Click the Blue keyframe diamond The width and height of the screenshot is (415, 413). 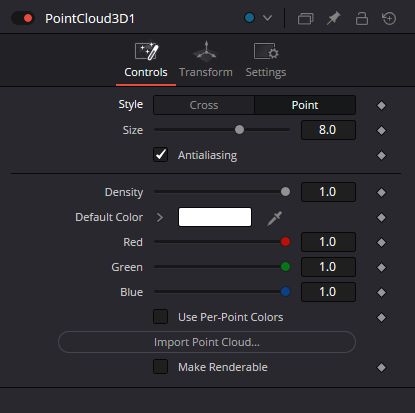[x=381, y=293]
